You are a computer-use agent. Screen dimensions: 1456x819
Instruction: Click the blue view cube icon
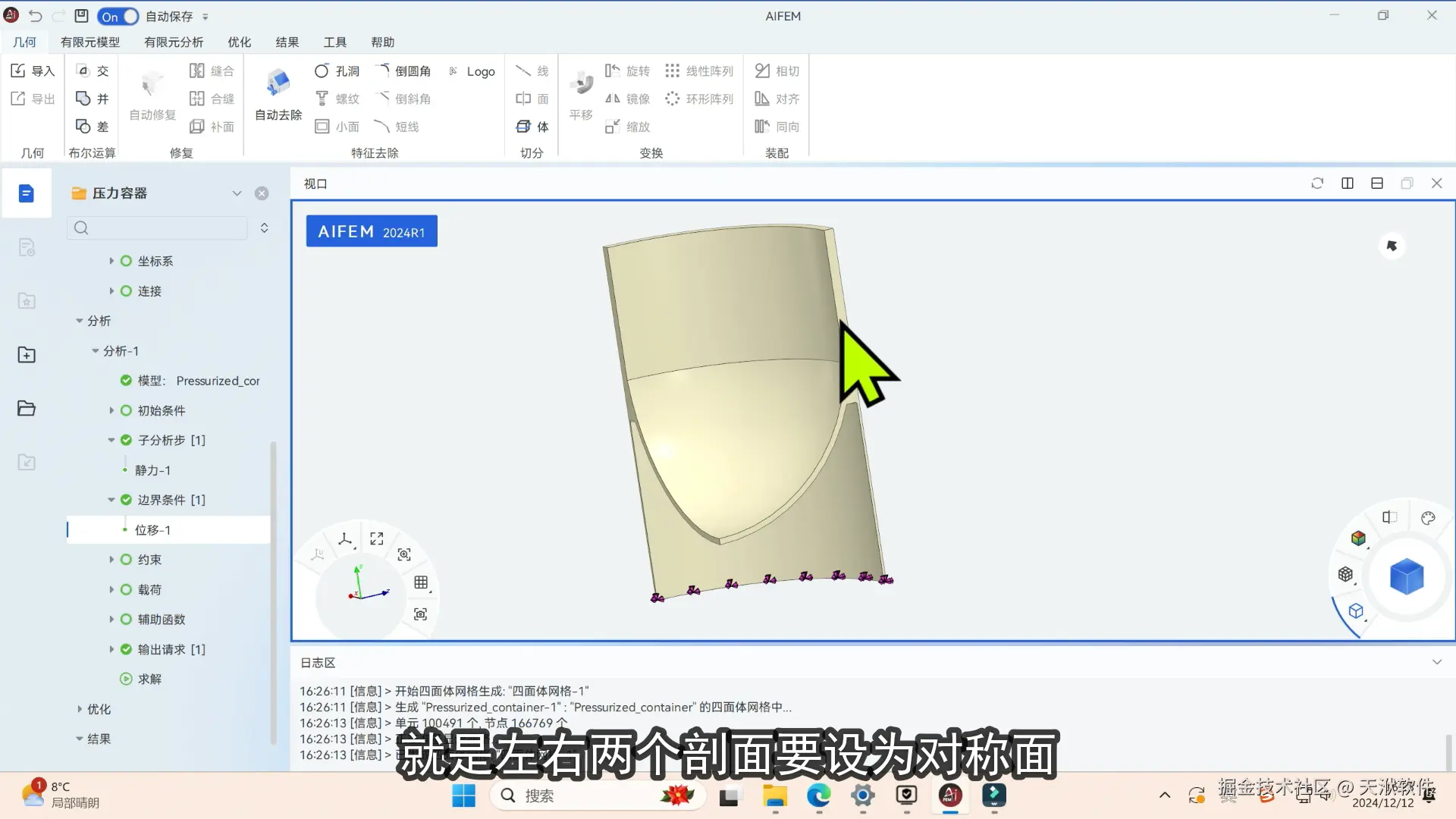click(x=1406, y=577)
